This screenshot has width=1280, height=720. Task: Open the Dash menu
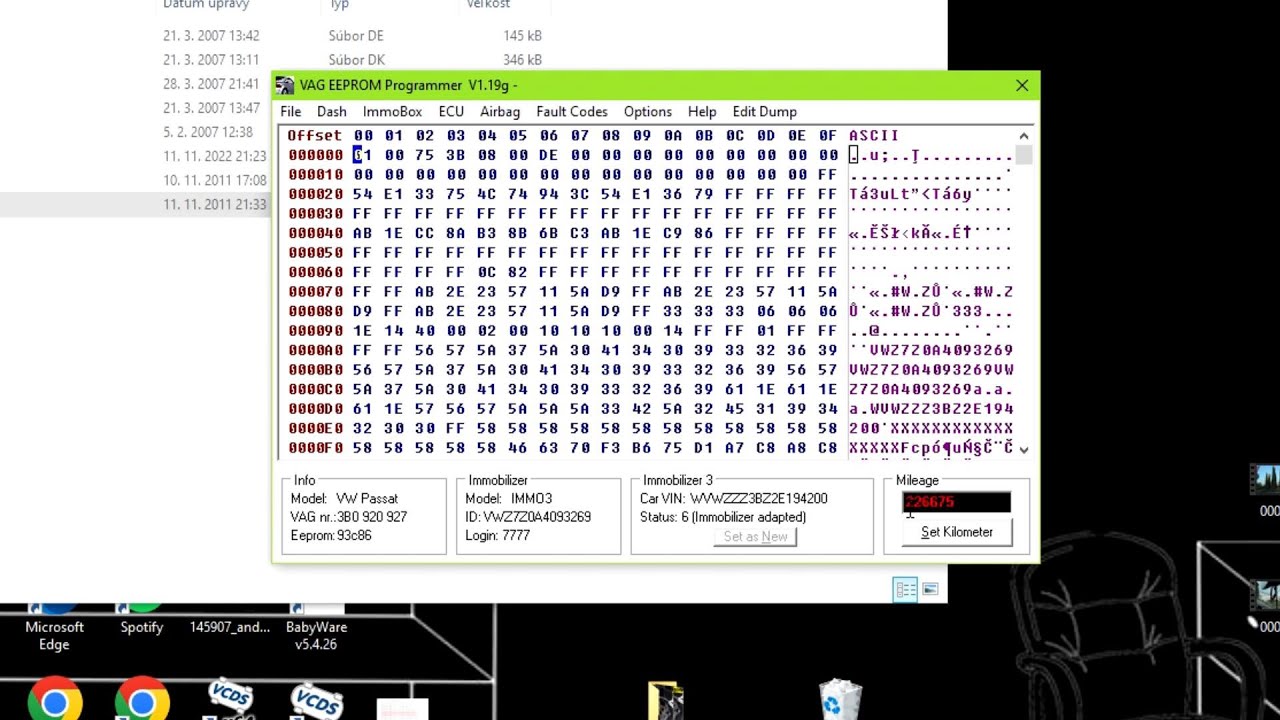point(331,111)
